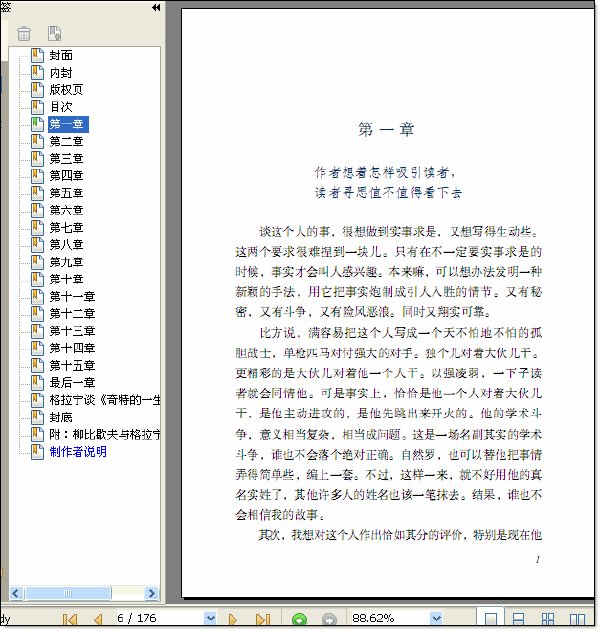Select the highlighted 第一章 bookmark

click(x=68, y=124)
